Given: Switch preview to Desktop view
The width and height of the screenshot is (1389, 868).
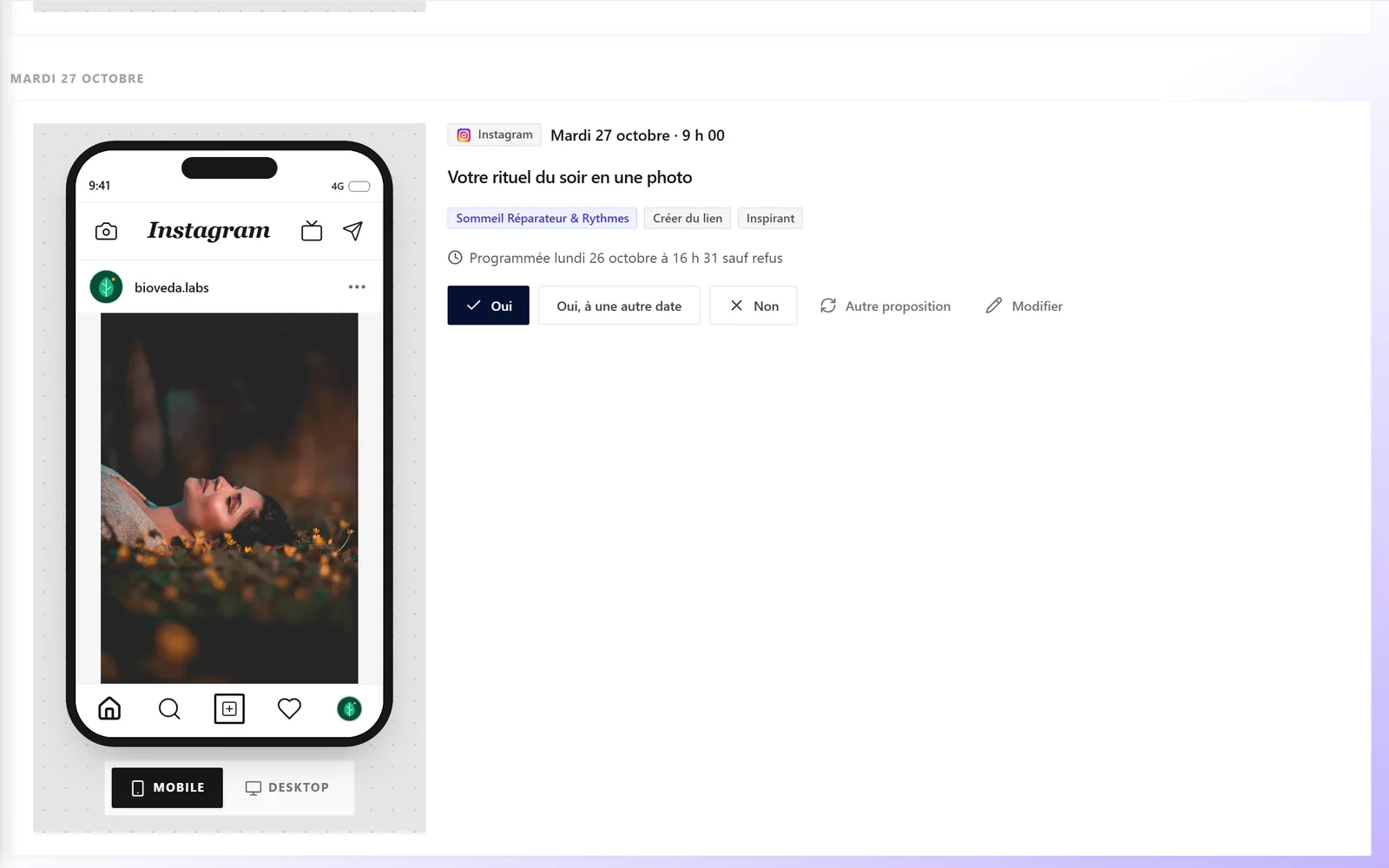Looking at the screenshot, I should (x=287, y=787).
